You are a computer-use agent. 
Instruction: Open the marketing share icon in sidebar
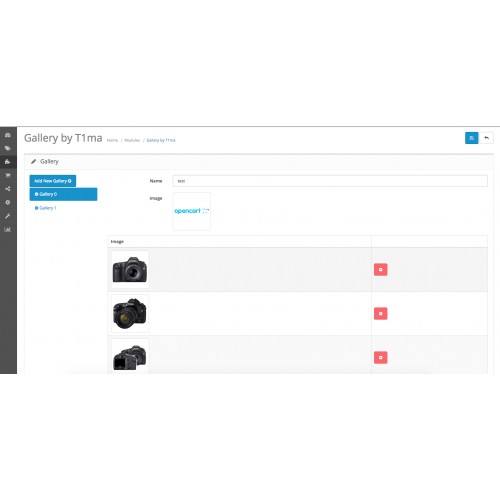click(x=8, y=189)
